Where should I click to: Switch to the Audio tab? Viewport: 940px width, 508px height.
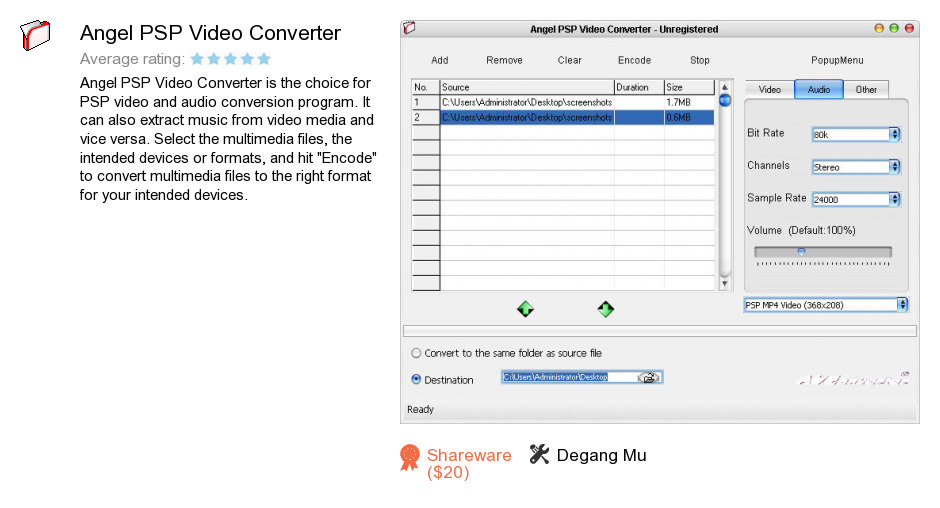819,89
